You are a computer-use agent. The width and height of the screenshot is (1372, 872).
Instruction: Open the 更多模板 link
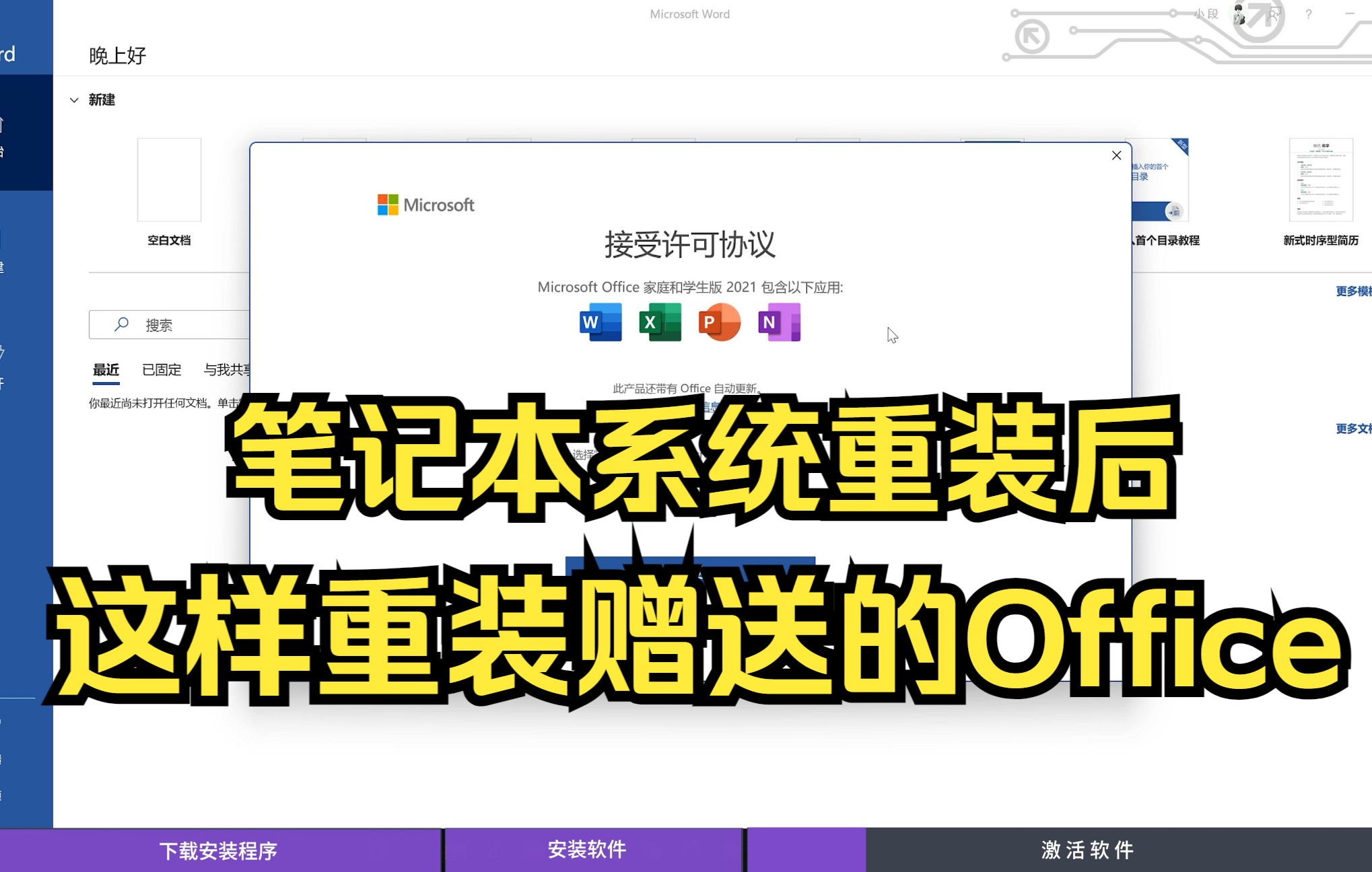click(1353, 291)
